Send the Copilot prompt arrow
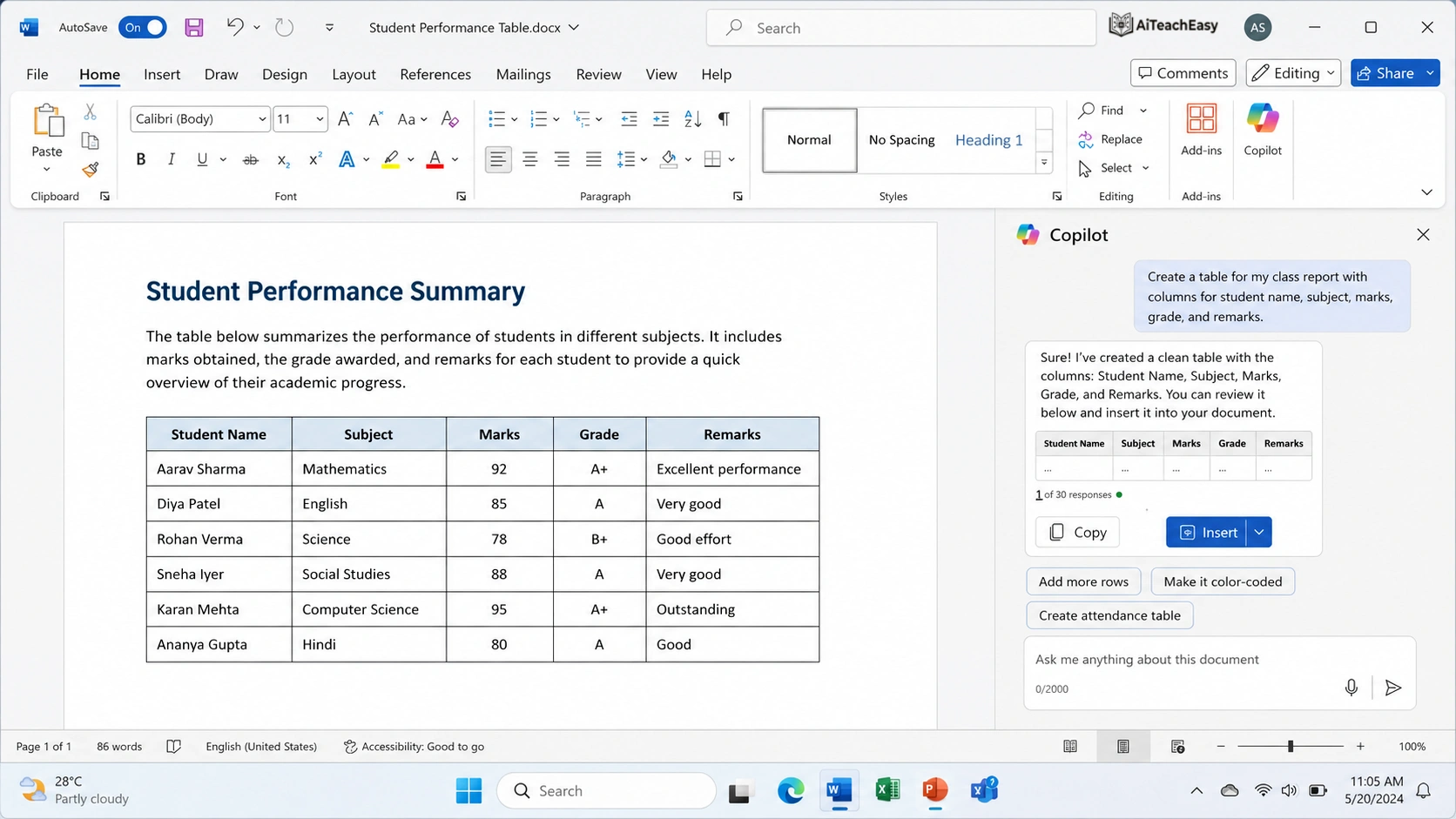Viewport: 1456px width, 819px height. point(1393,688)
